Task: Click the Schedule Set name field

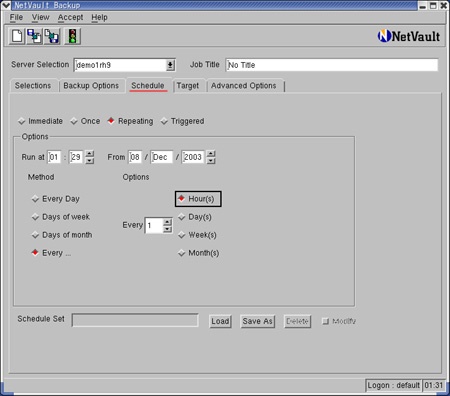Action: [x=135, y=320]
